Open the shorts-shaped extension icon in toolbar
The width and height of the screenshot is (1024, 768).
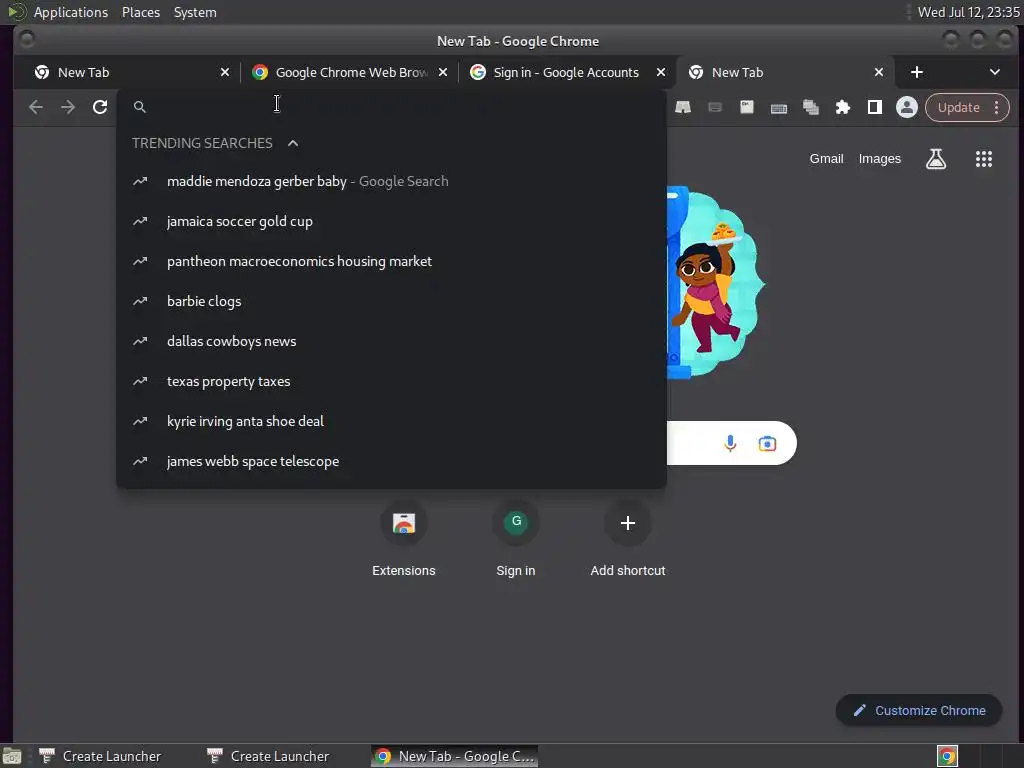683,107
